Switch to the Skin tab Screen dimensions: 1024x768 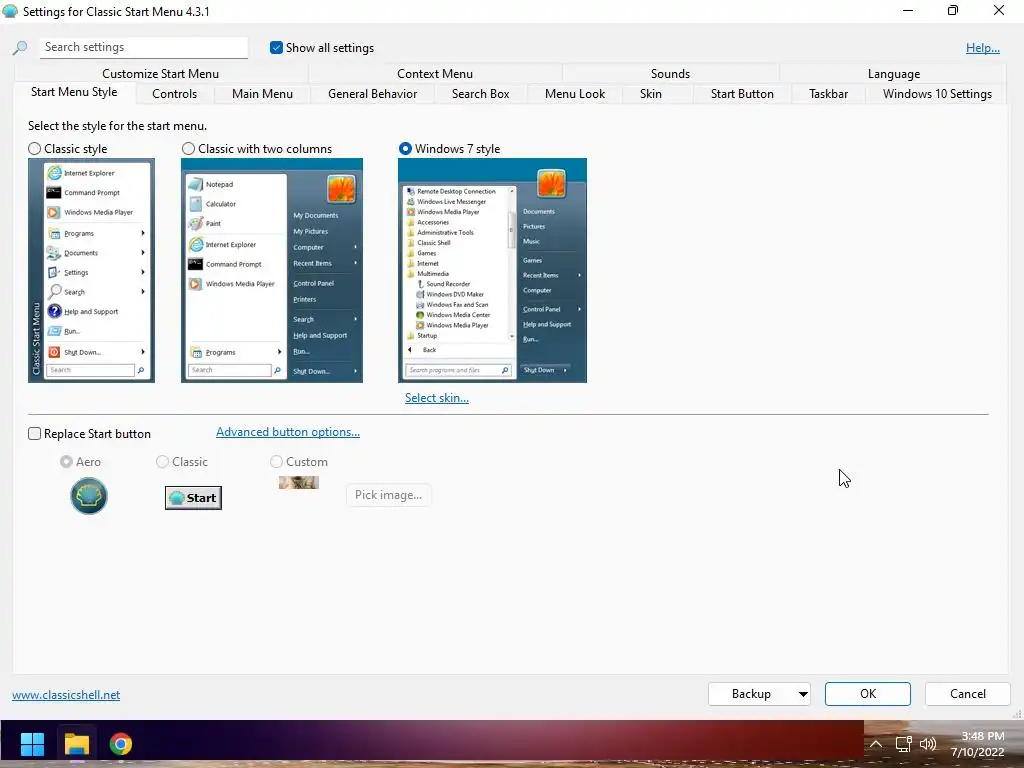pyautogui.click(x=650, y=94)
